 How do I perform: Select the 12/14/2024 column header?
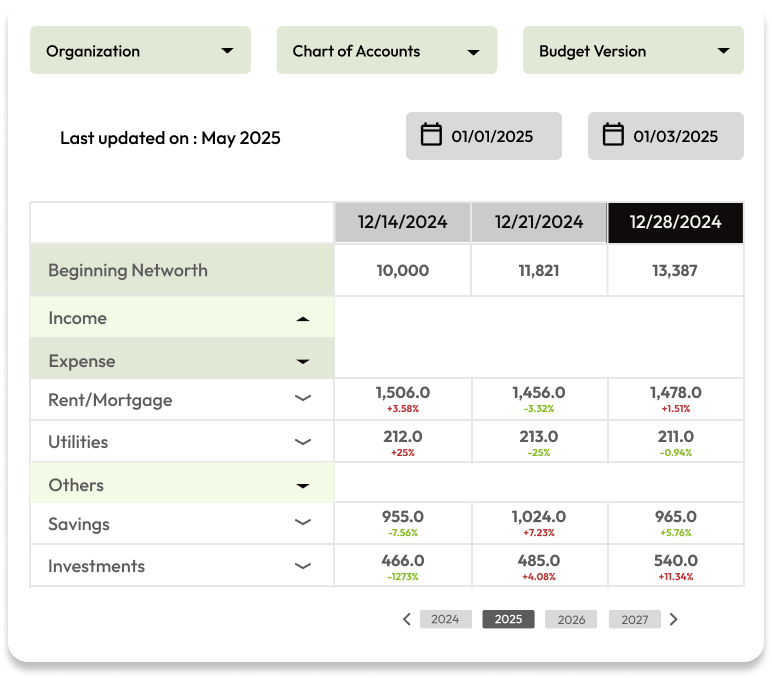(x=403, y=223)
